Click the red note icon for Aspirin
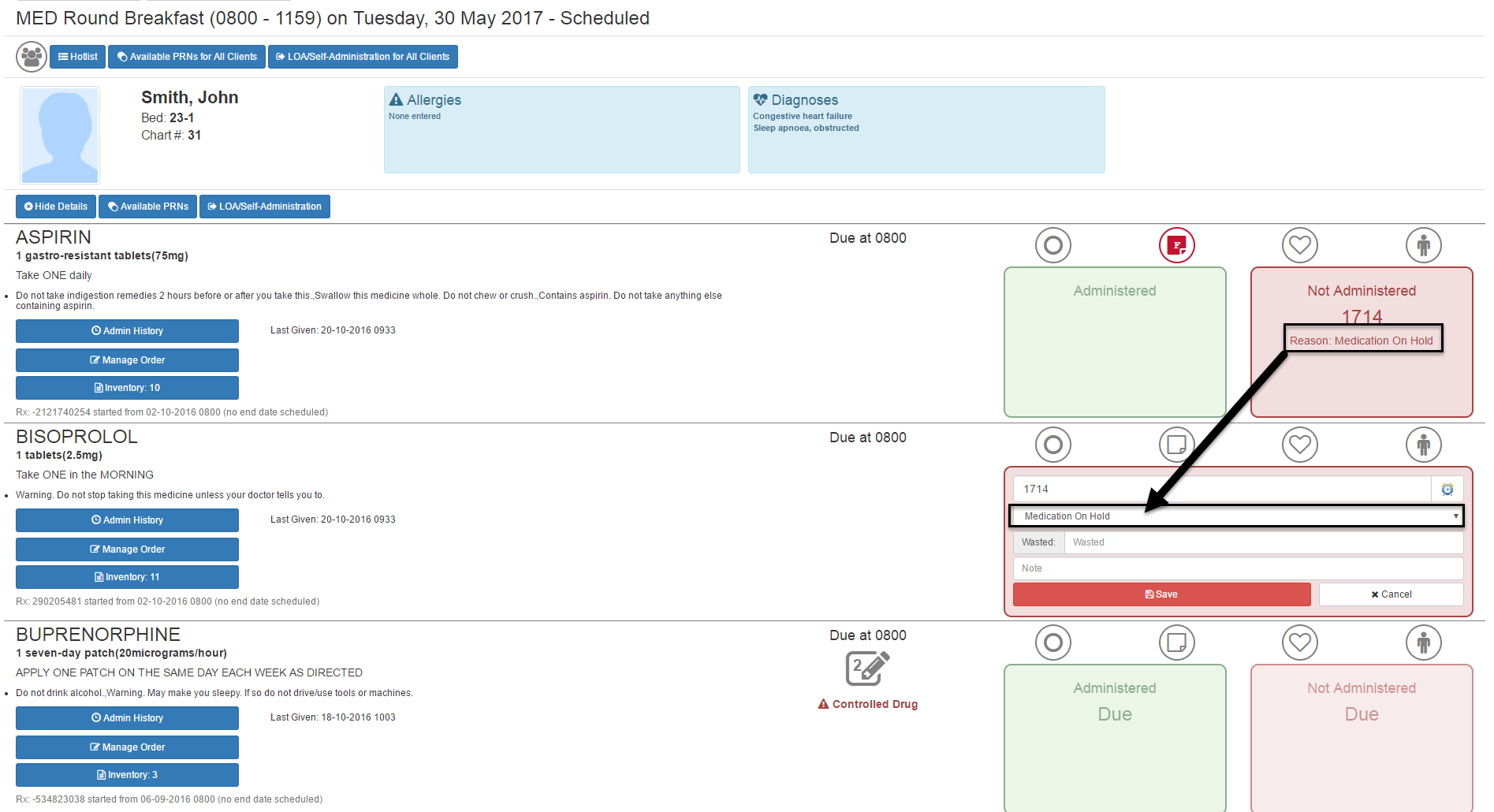This screenshot has width=1494, height=812. 1176,245
